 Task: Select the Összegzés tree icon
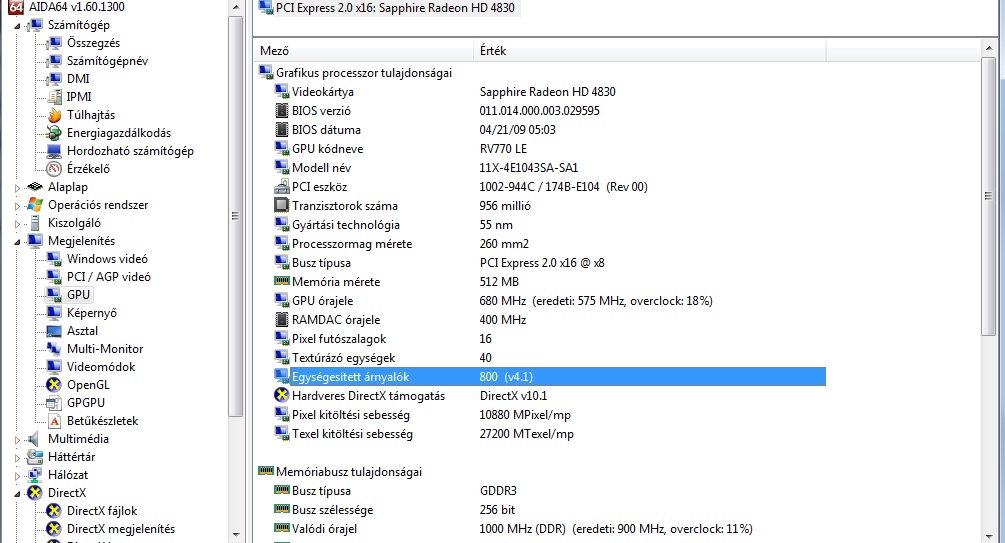point(54,43)
